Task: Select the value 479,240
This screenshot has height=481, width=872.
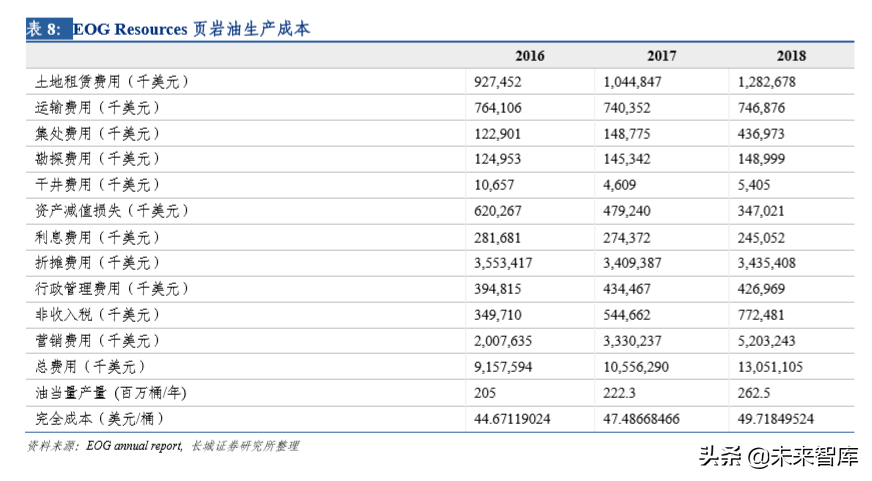Action: (x=627, y=211)
